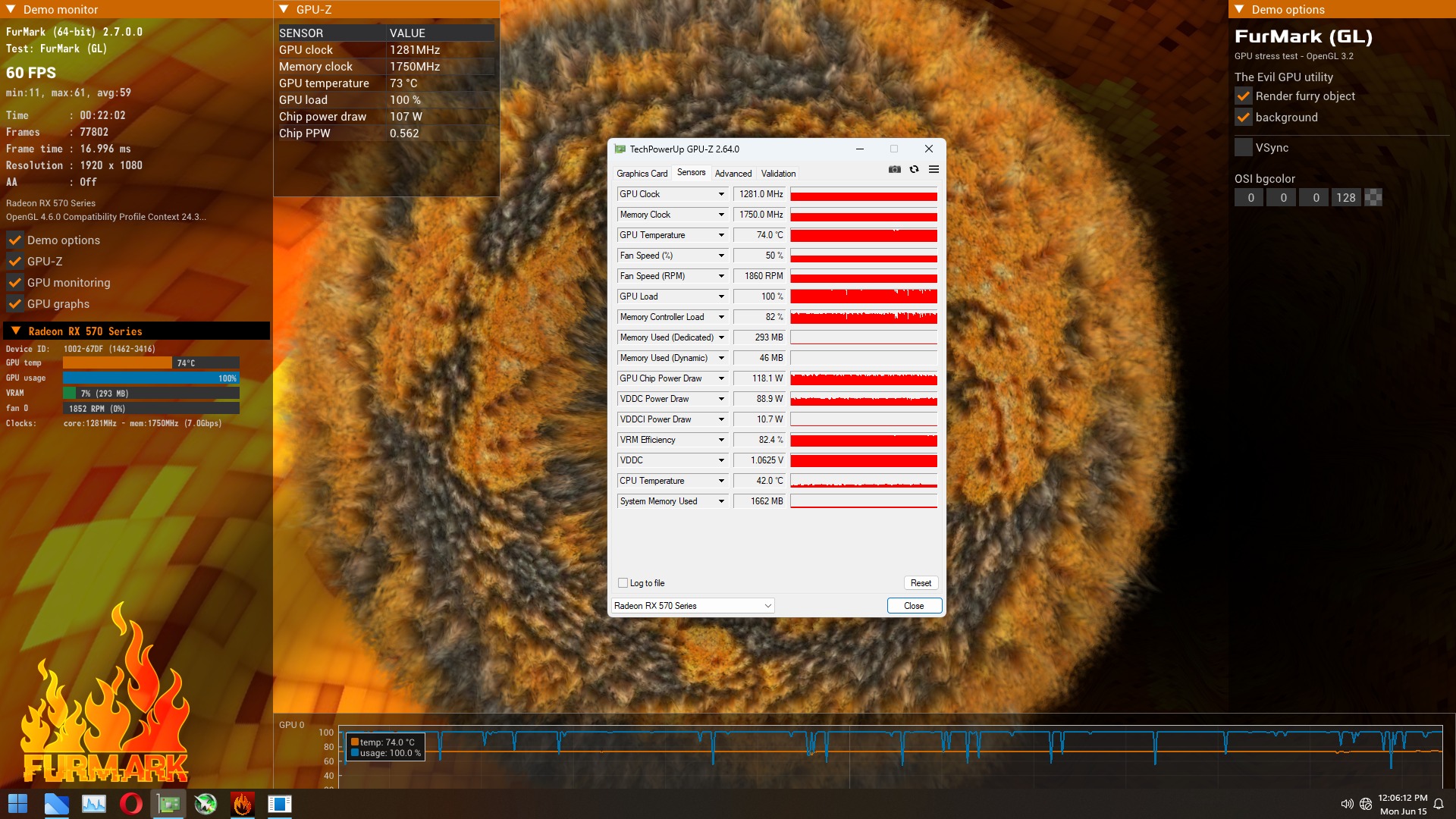This screenshot has width=1456, height=819.
Task: Click the Chip PPW value 0.562
Action: click(404, 133)
